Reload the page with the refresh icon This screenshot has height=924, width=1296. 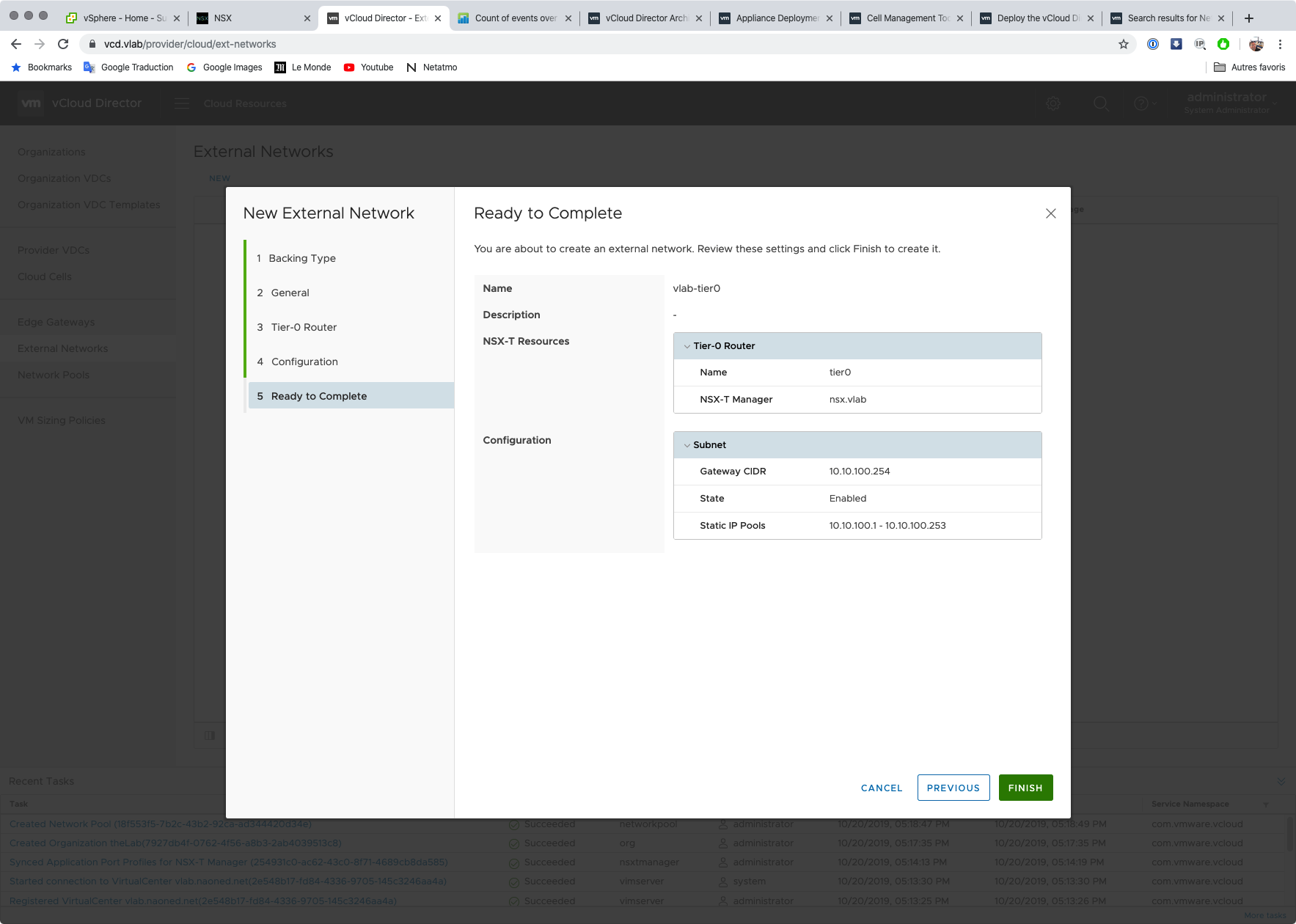(63, 44)
